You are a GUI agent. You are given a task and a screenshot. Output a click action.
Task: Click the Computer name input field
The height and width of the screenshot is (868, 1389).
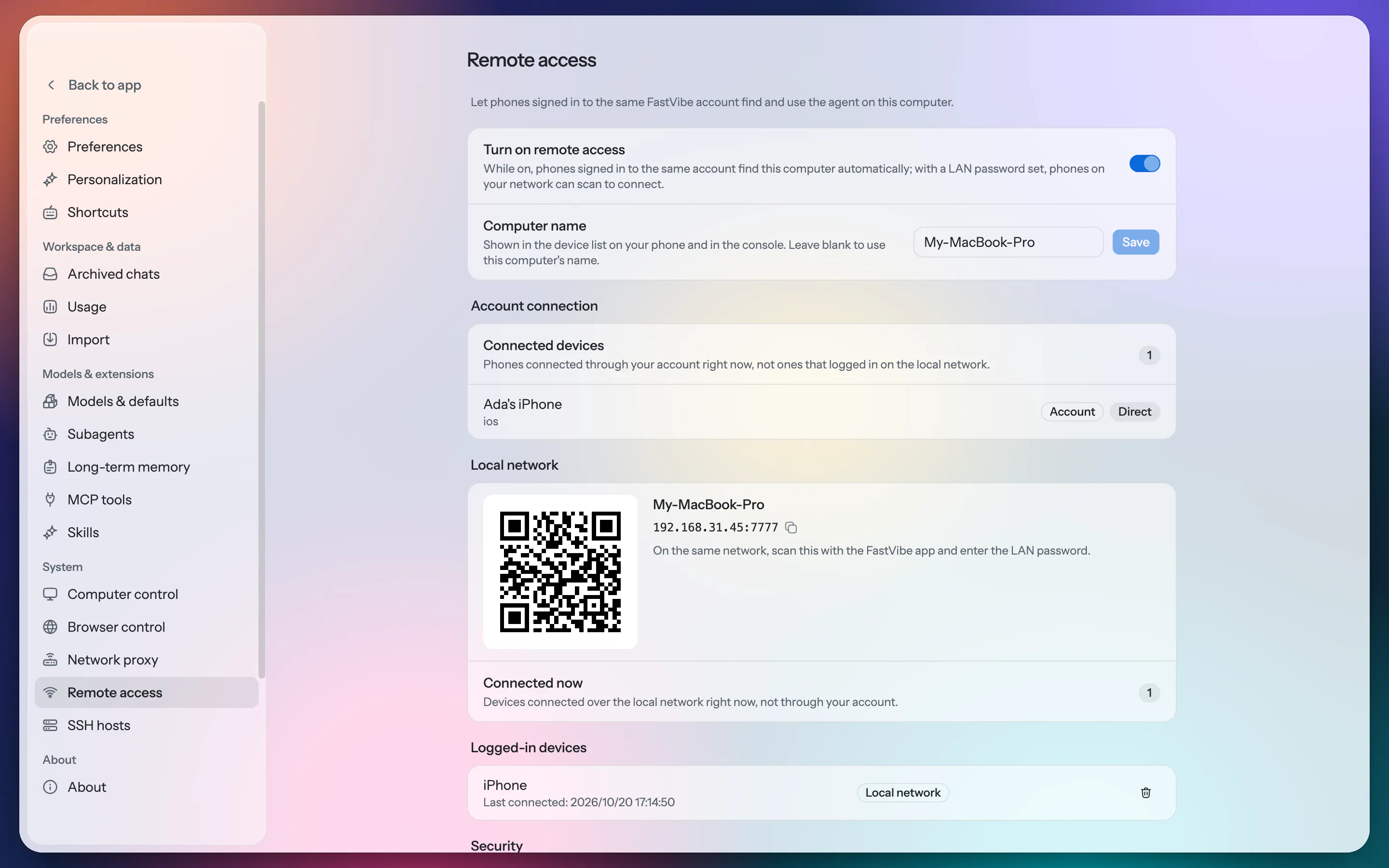1008,242
